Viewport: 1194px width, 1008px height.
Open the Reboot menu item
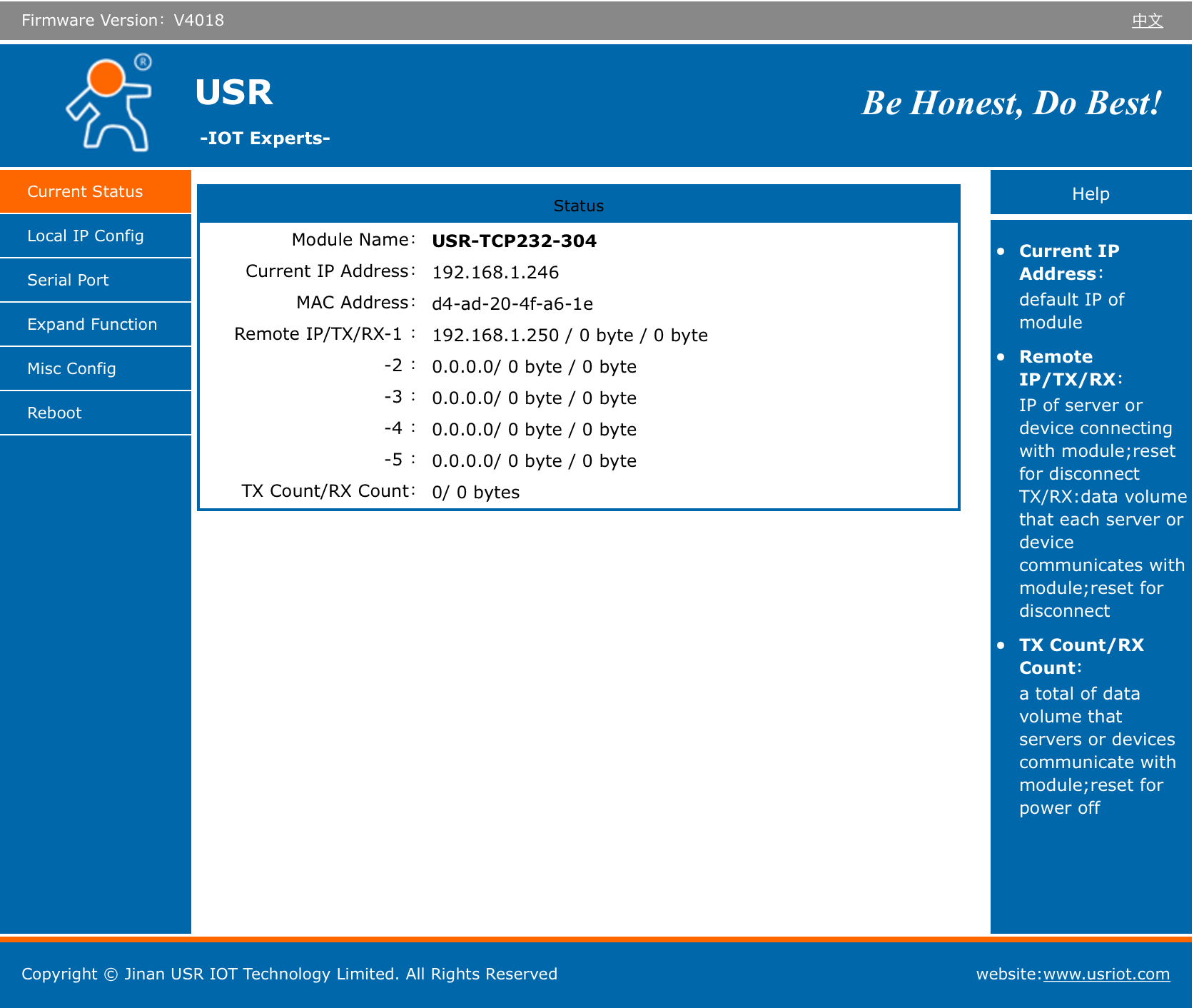pos(96,413)
